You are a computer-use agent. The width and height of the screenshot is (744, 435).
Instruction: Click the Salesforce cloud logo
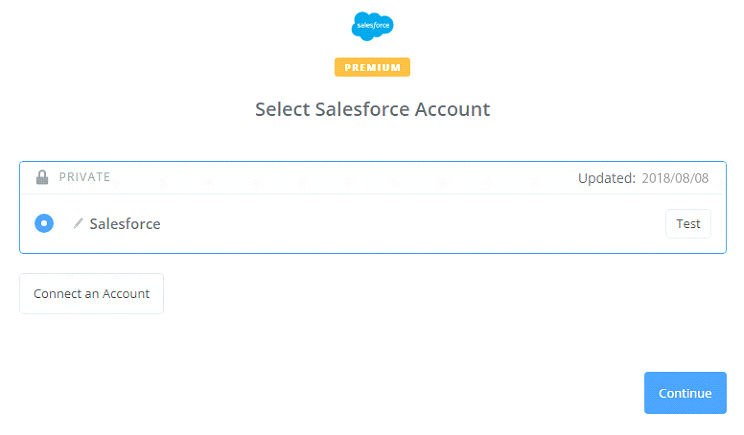coord(372,26)
